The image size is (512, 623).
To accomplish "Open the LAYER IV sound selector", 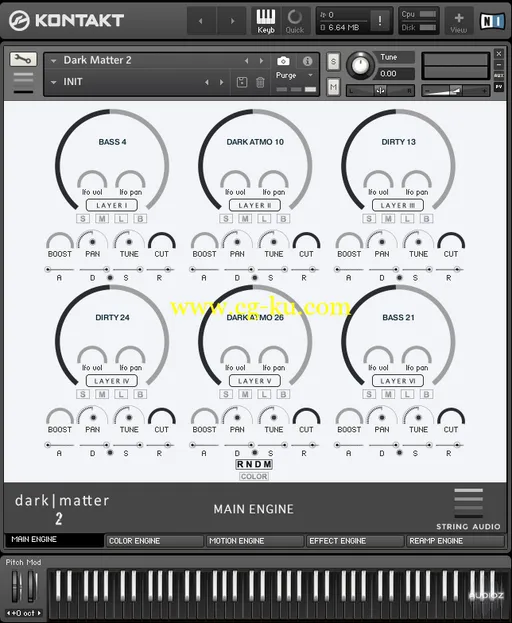I will point(112,381).
